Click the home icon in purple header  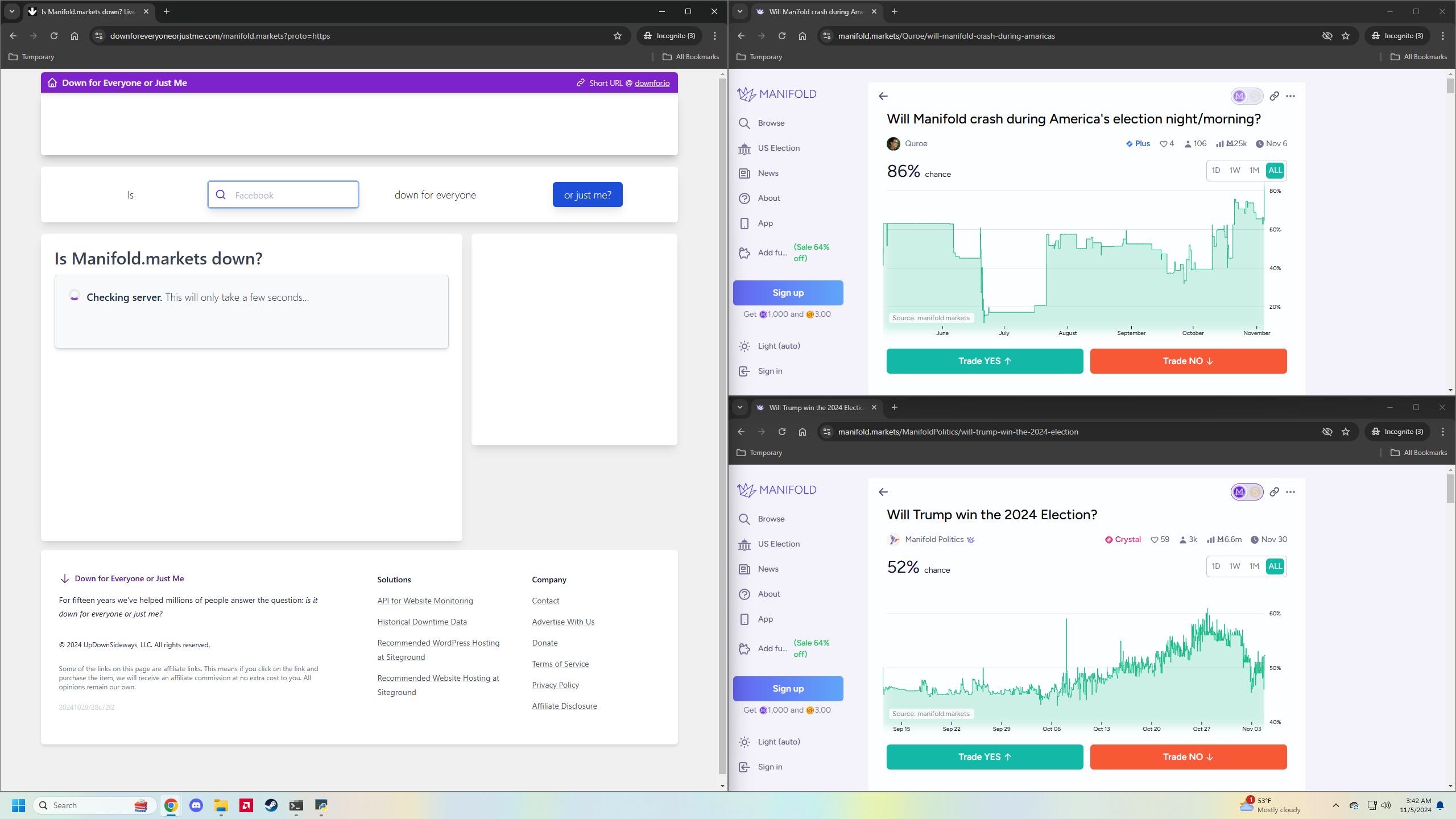coord(52,82)
